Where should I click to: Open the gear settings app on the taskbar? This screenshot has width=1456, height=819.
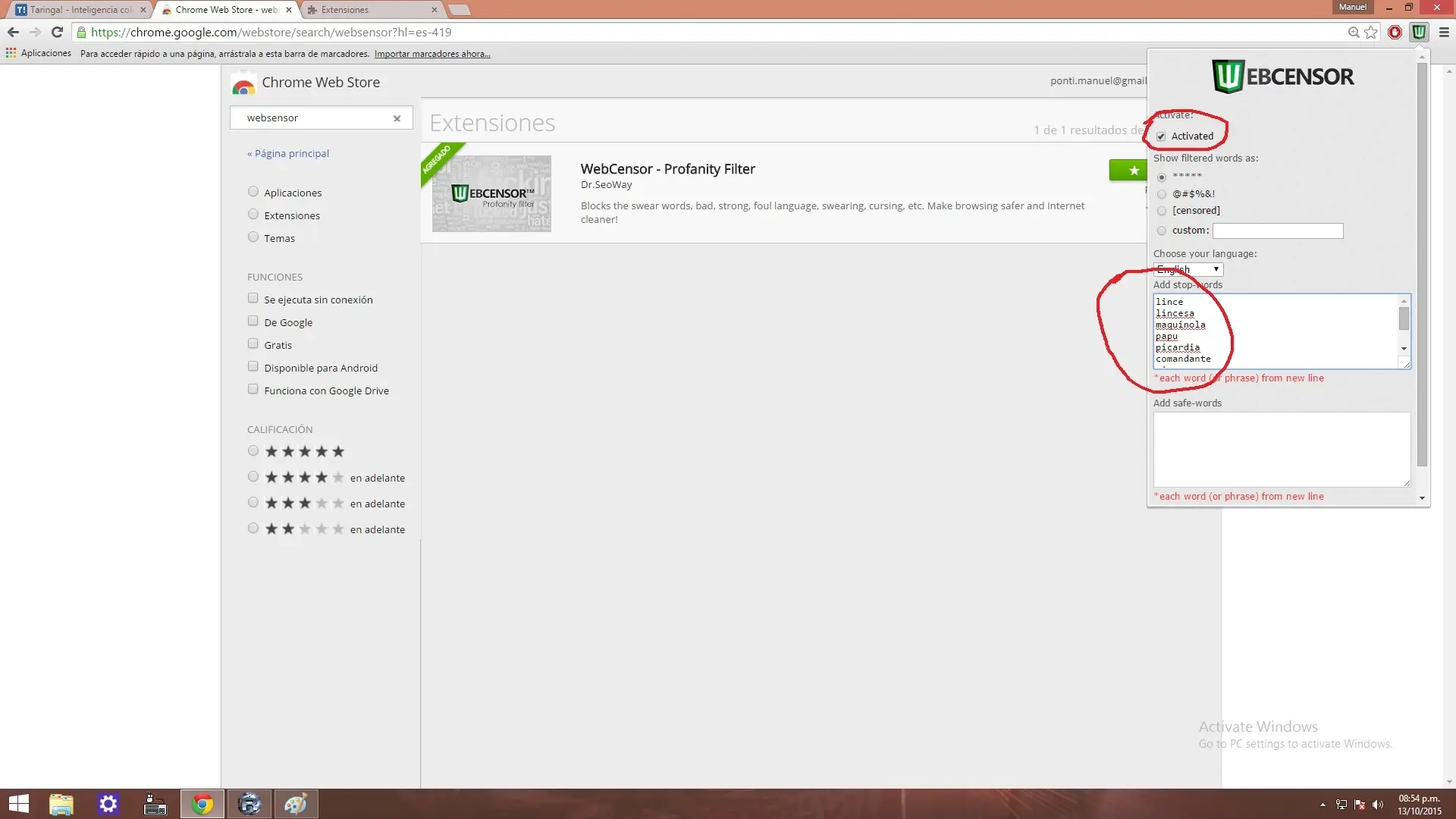click(108, 804)
